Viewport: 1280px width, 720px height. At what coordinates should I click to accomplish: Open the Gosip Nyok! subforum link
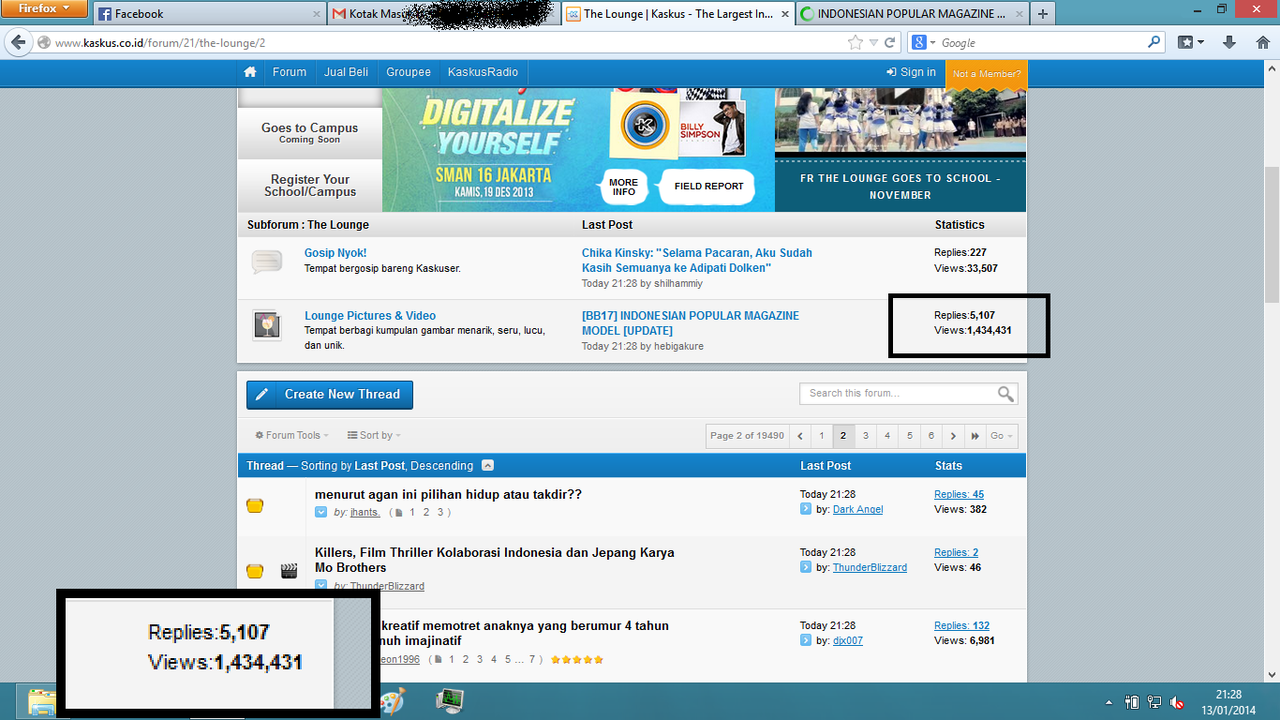coord(335,253)
